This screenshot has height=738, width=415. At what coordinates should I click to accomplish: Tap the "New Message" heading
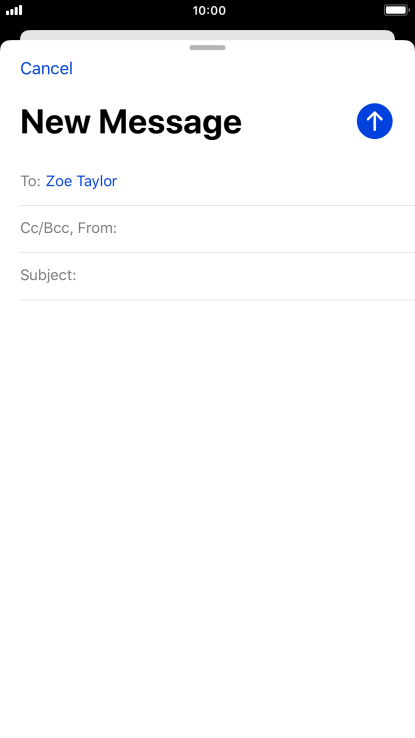[x=131, y=122]
